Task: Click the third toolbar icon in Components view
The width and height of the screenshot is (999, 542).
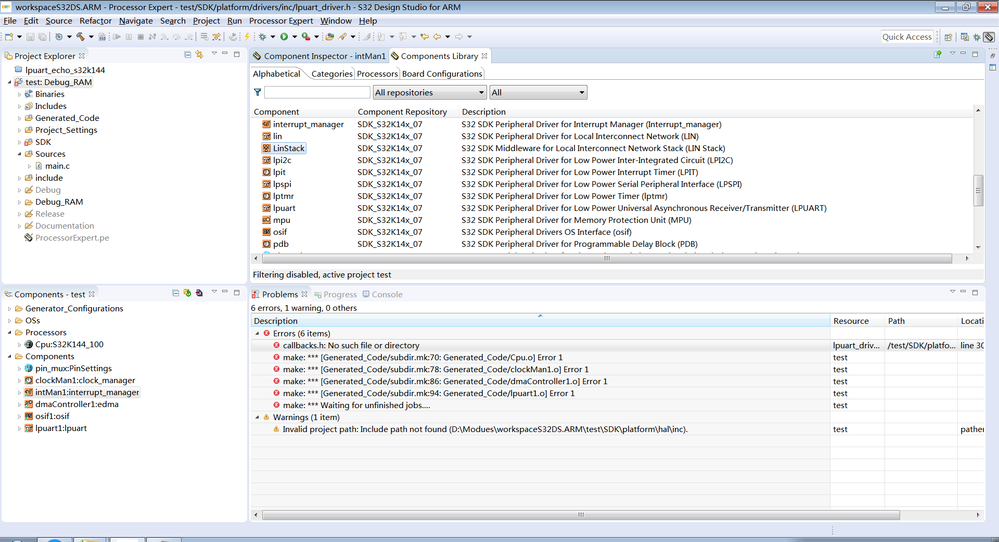Action: (x=199, y=293)
